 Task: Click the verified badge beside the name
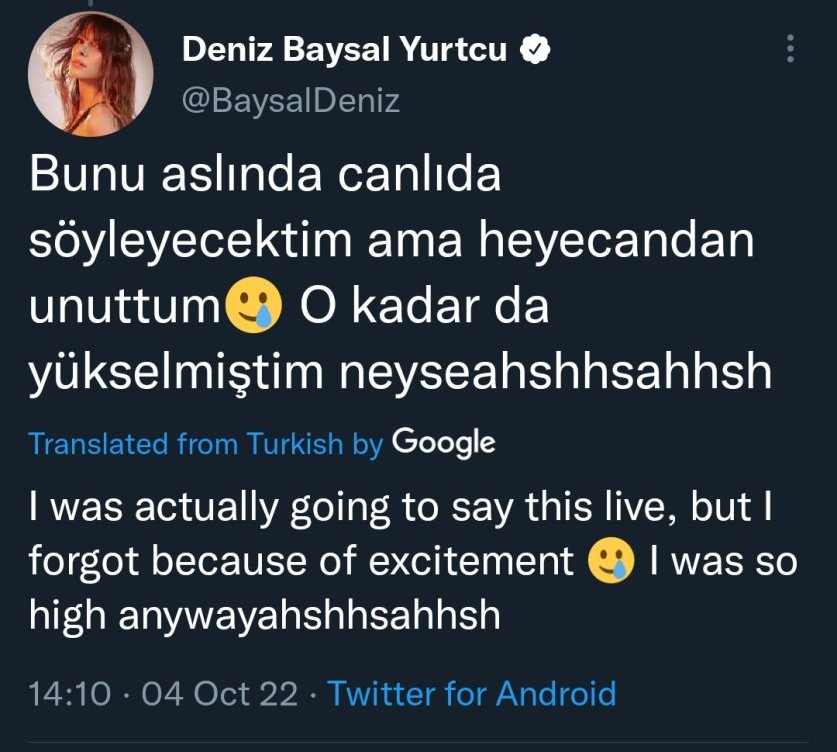click(537, 50)
